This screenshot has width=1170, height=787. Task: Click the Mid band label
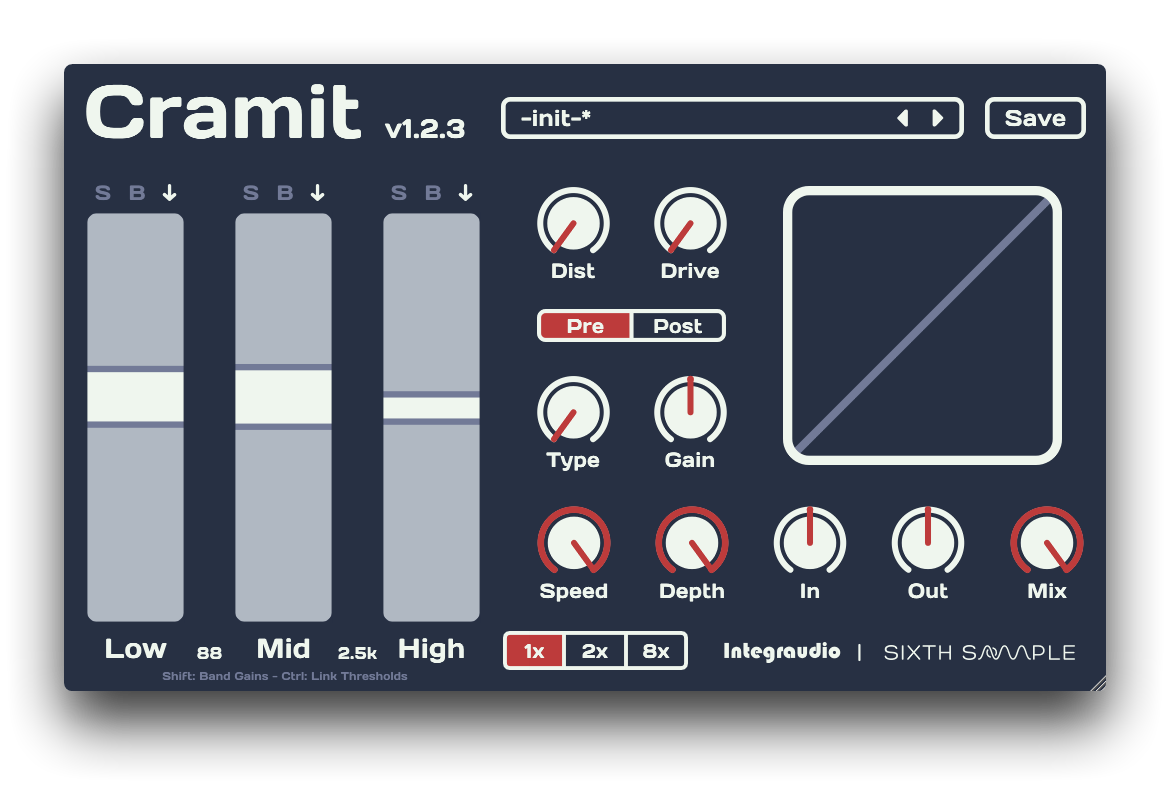(x=283, y=648)
